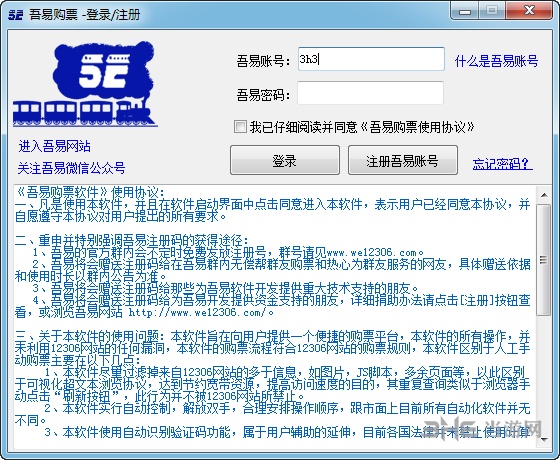Click the 吾易账号: label
Viewport: 560px width, 460px height.
(264, 61)
